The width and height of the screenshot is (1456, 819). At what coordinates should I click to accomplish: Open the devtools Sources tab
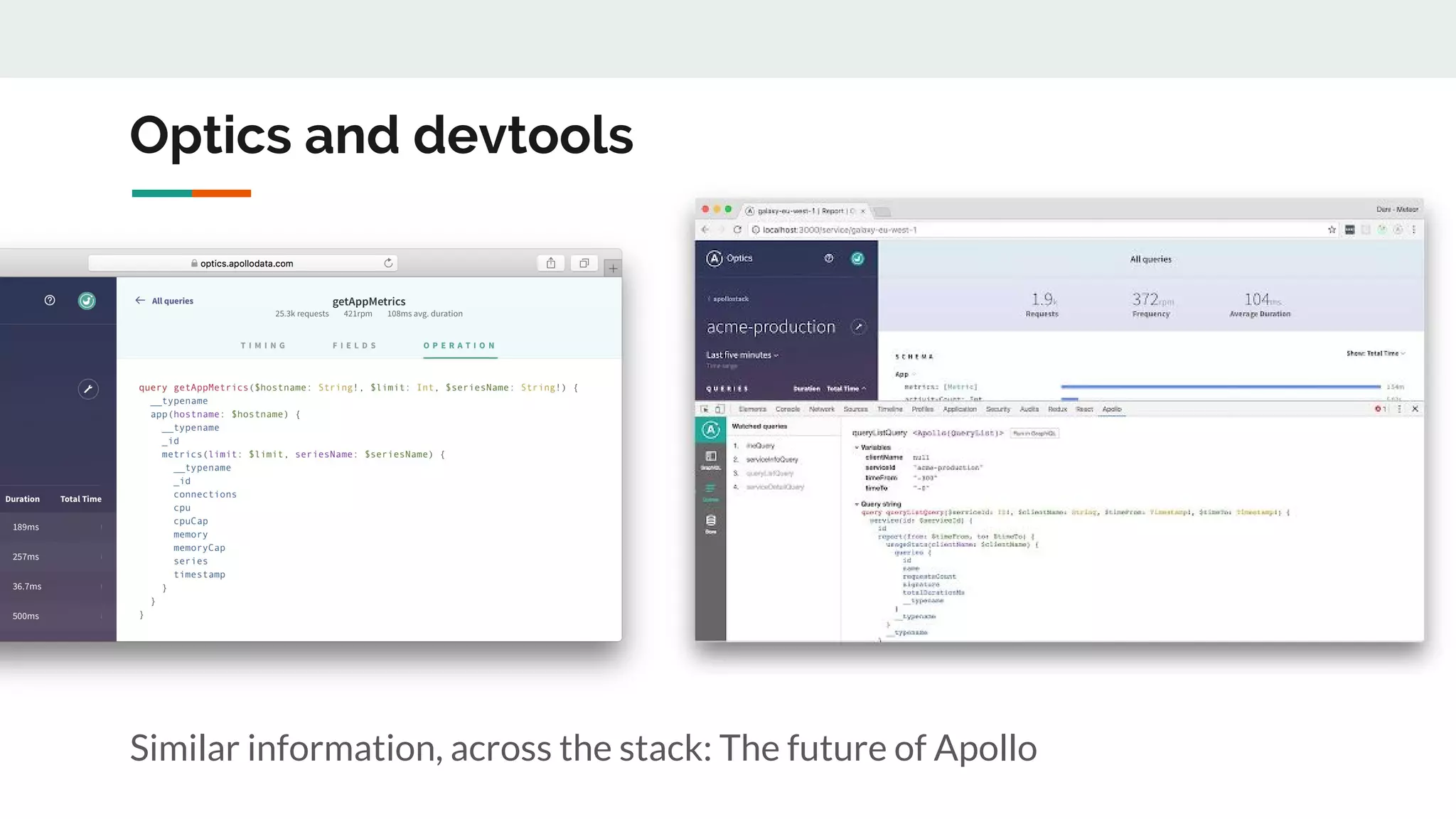tap(856, 409)
